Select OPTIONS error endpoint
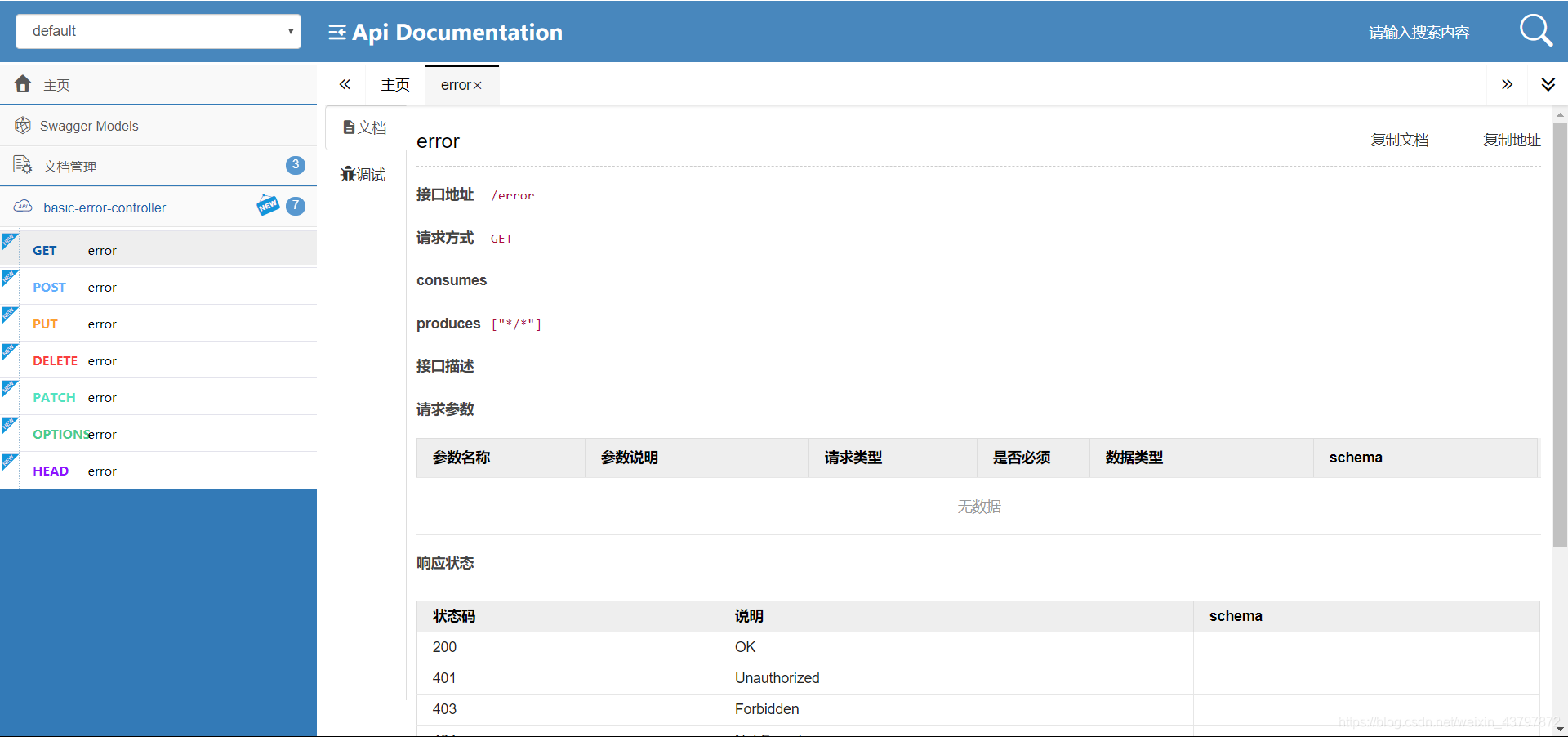Image resolution: width=1568 pixels, height=737 pixels. click(158, 434)
